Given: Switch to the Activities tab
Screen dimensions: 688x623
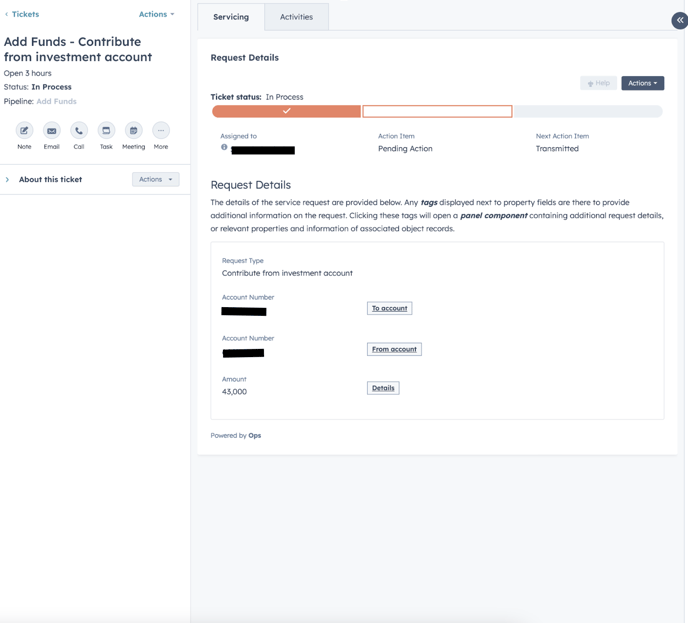Looking at the screenshot, I should click(296, 17).
